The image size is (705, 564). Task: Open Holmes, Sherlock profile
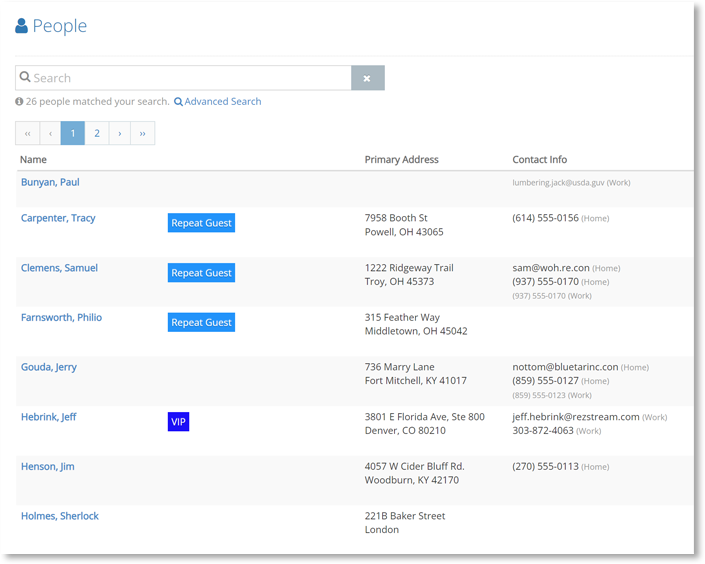pos(60,516)
